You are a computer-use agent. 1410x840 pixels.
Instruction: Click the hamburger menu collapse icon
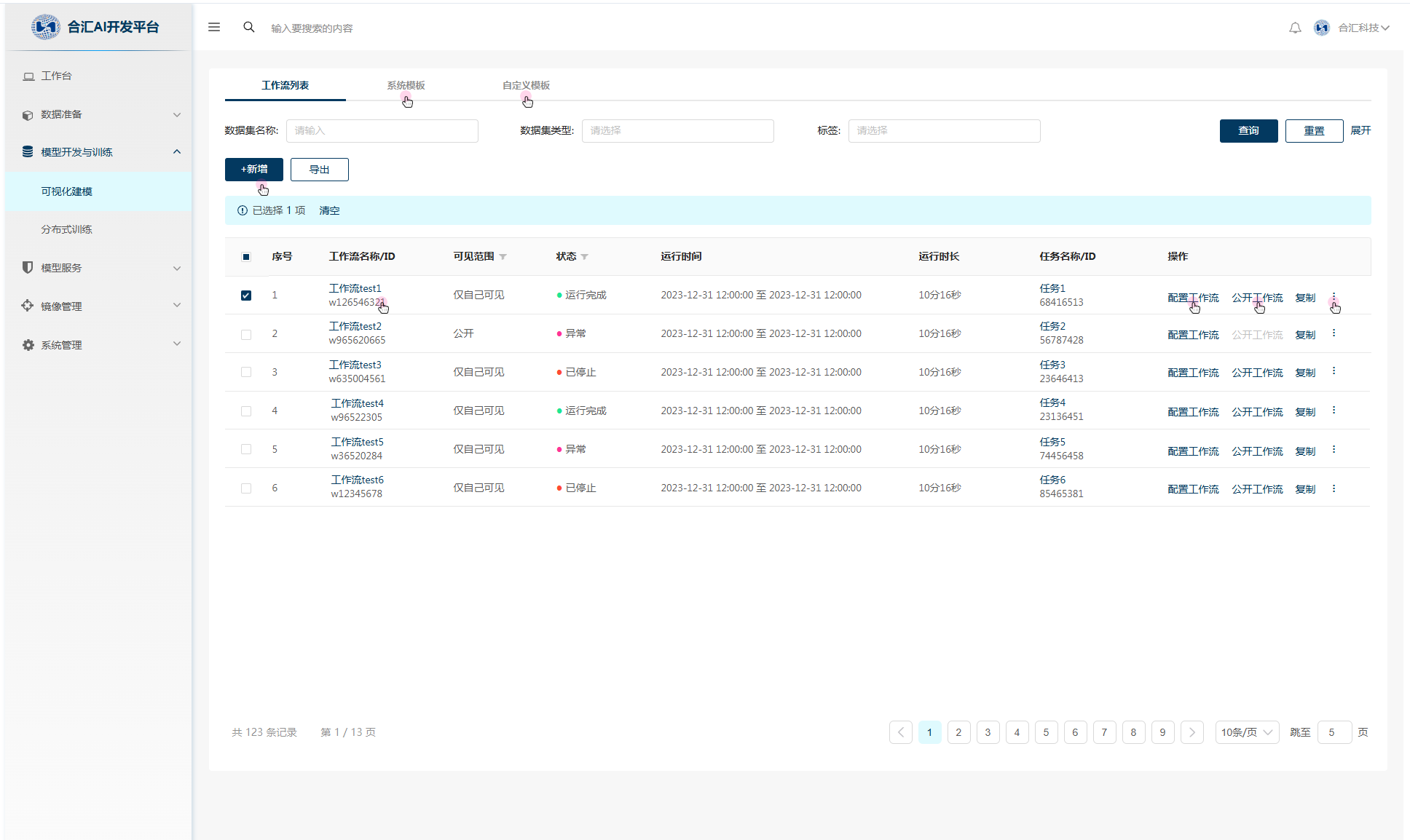pos(214,27)
